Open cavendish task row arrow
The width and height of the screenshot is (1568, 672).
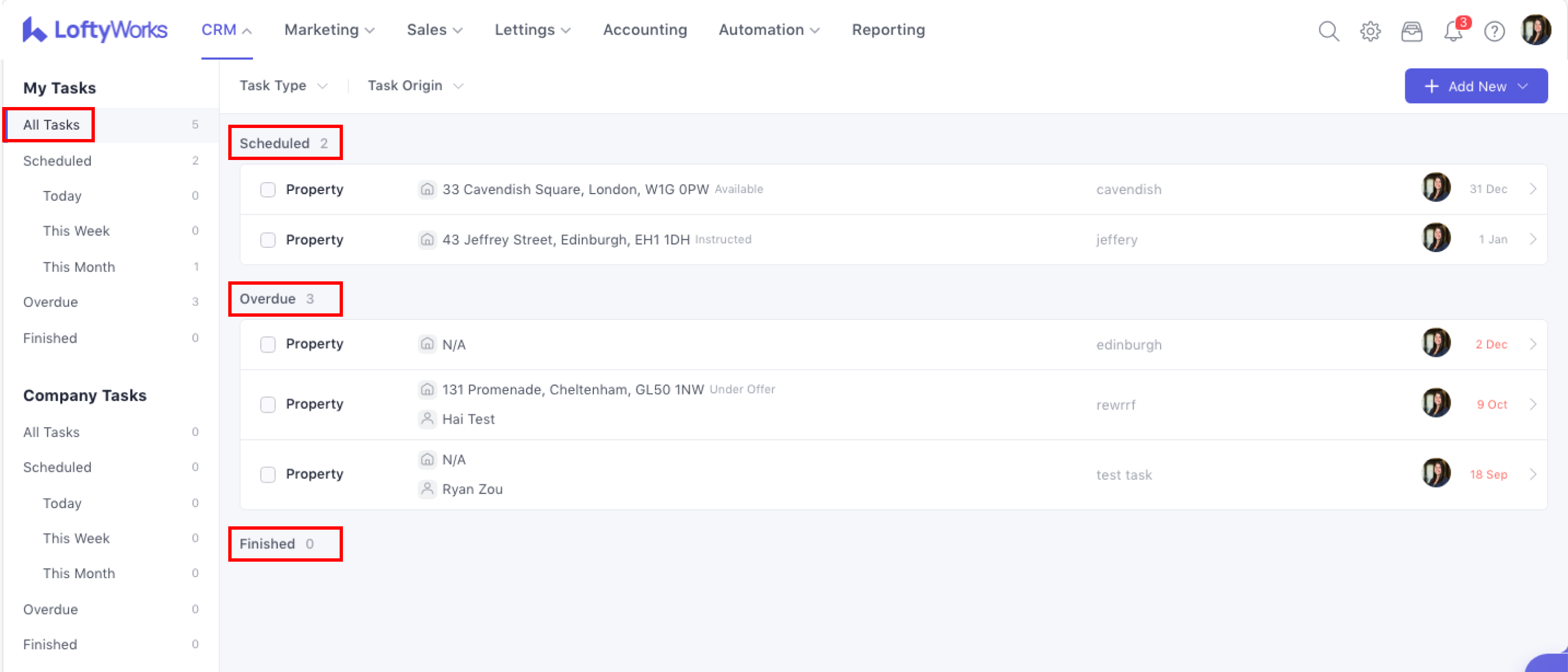[1533, 189]
